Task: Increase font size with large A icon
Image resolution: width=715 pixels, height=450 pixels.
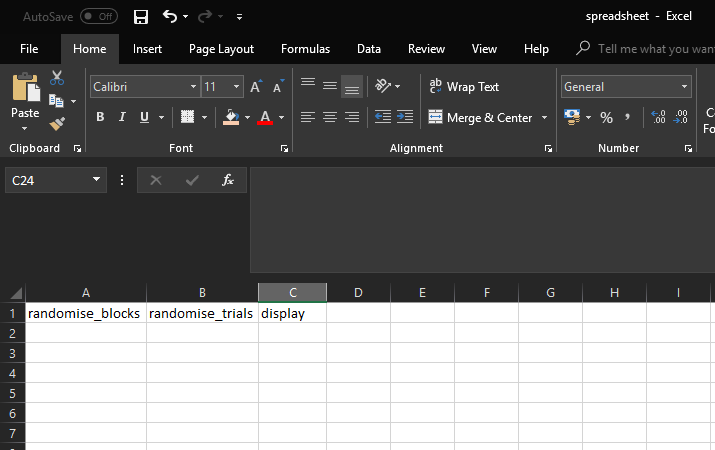Action: point(256,88)
